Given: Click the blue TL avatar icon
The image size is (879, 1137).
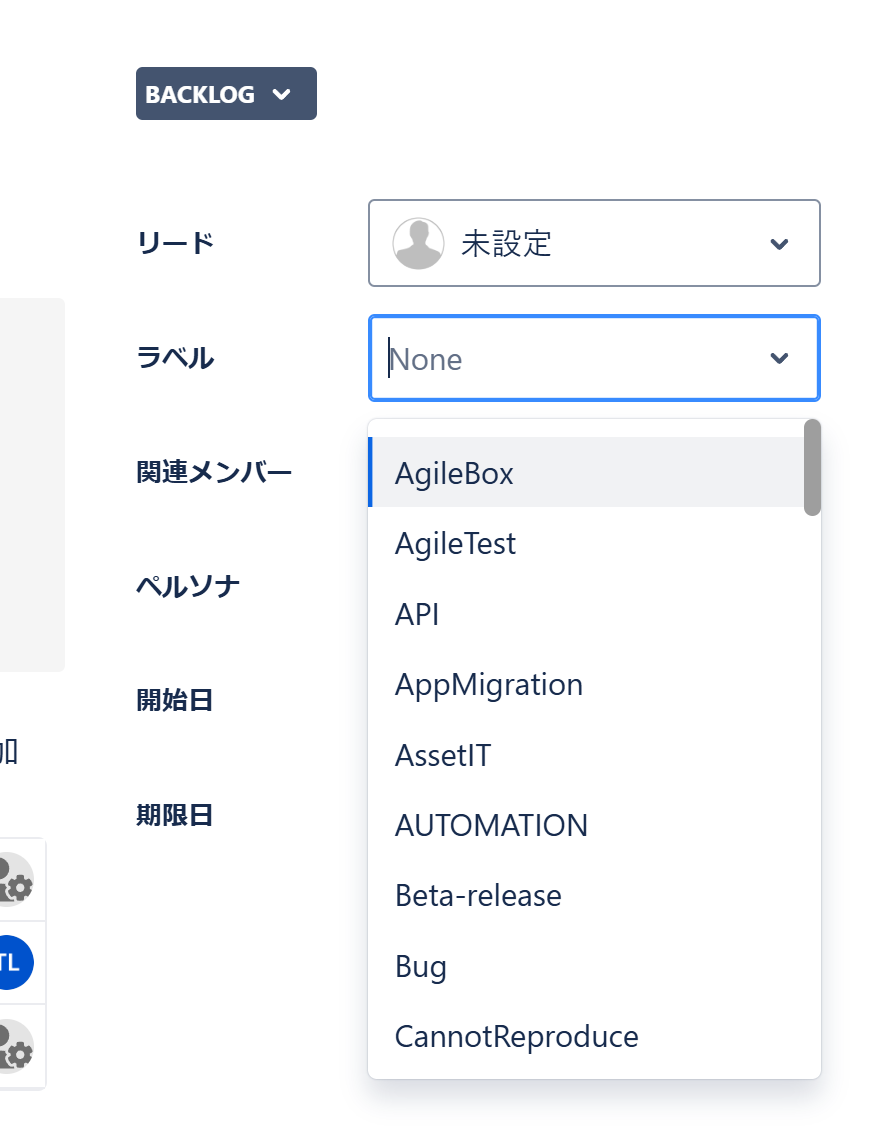Looking at the screenshot, I should pyautogui.click(x=12, y=963).
